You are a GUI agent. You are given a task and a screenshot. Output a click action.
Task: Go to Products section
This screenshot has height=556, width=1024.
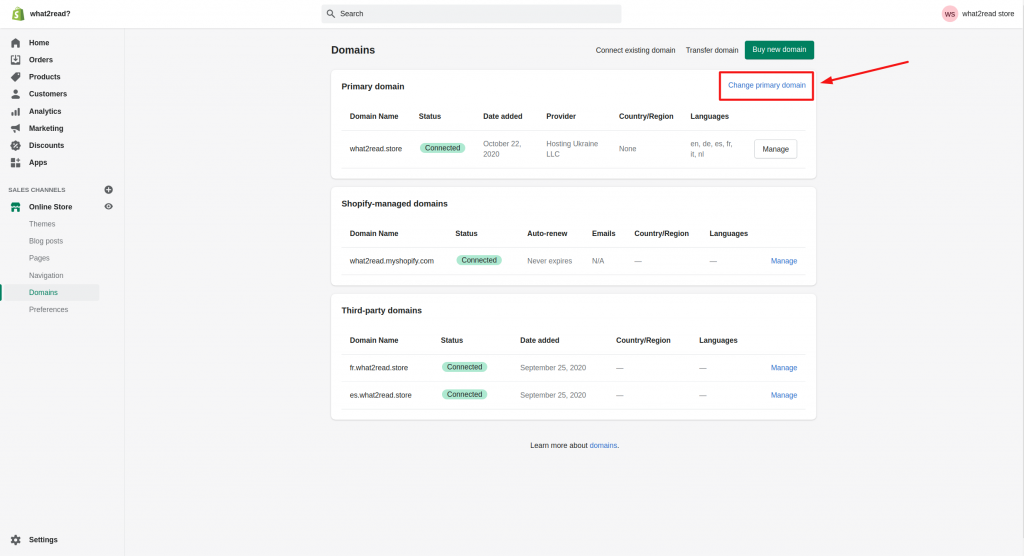(44, 76)
